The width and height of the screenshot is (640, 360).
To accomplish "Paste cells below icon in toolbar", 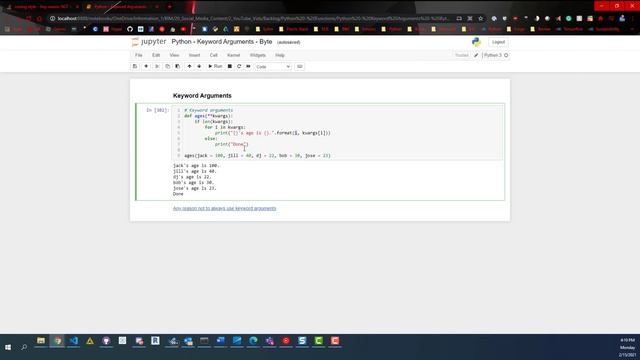I will (x=178, y=66).
